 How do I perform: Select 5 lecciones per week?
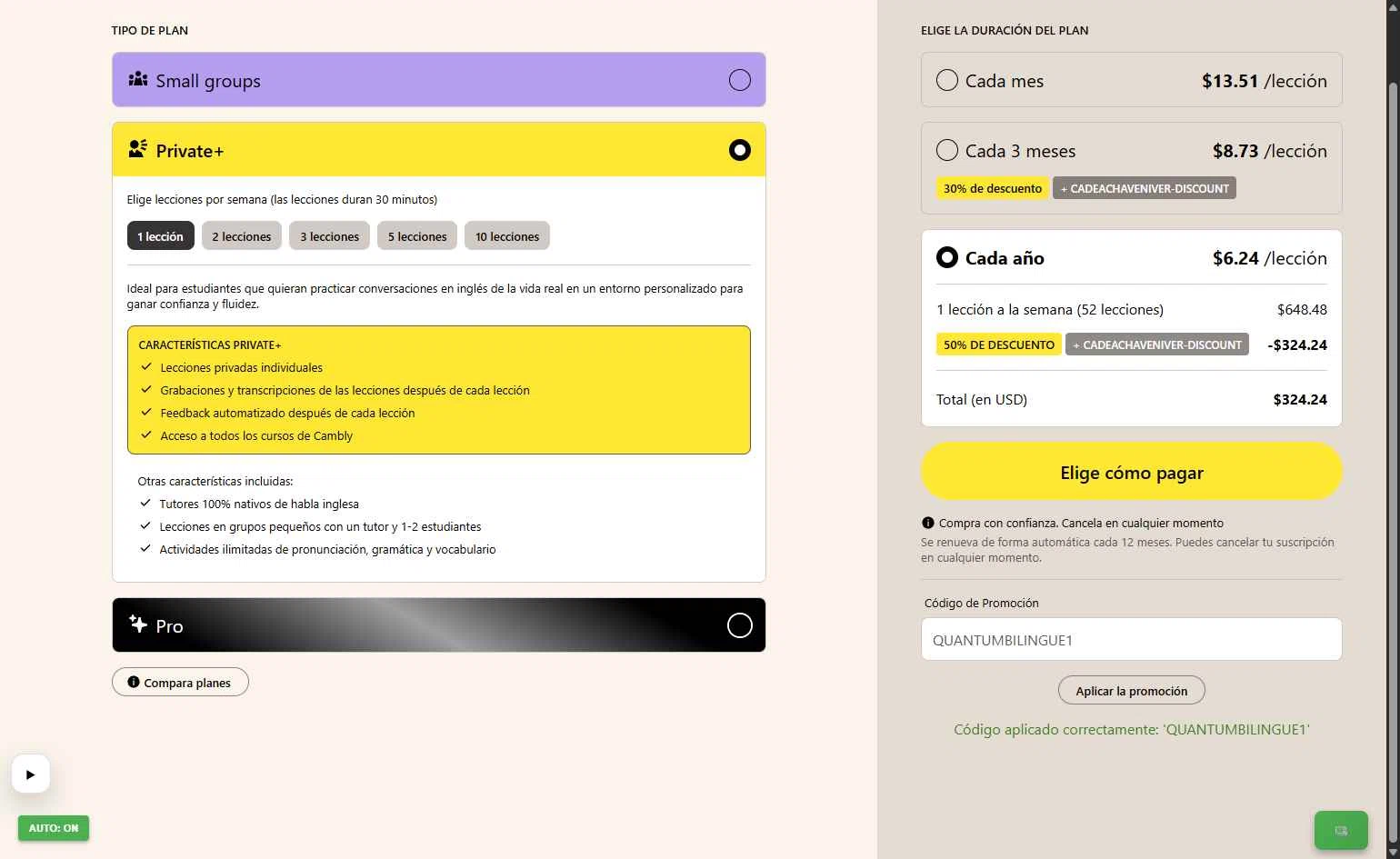click(417, 235)
